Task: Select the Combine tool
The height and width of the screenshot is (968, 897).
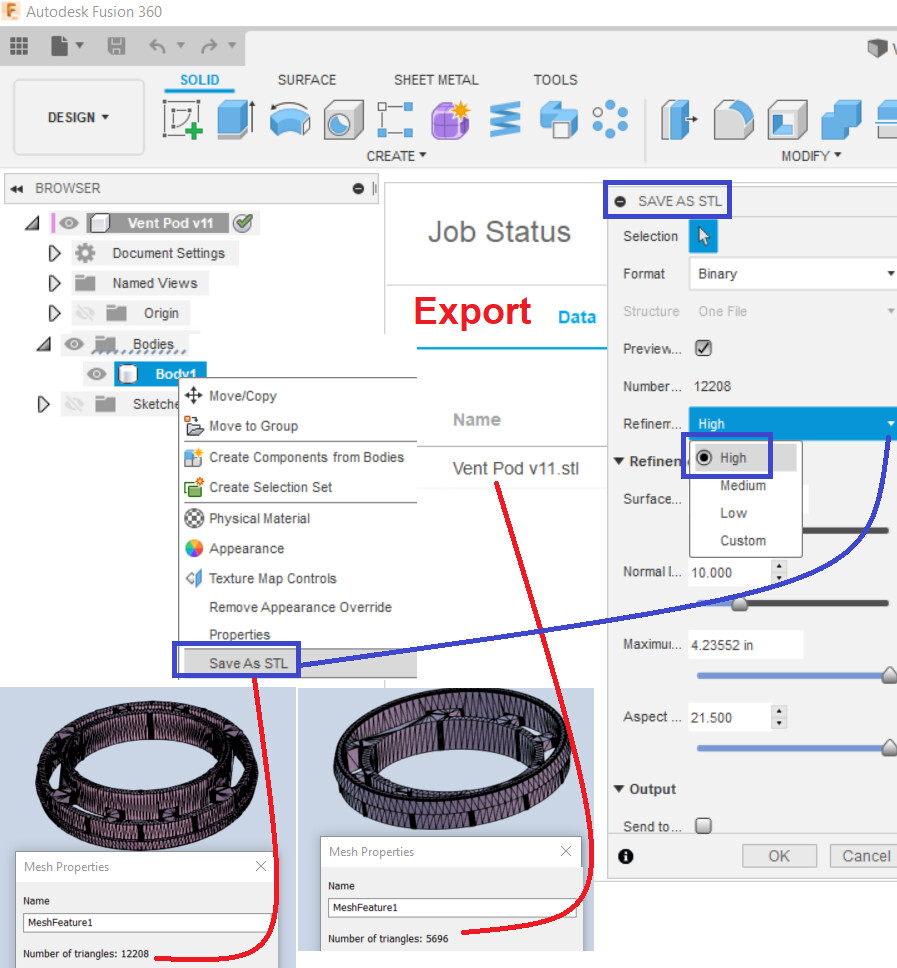Action: [841, 120]
